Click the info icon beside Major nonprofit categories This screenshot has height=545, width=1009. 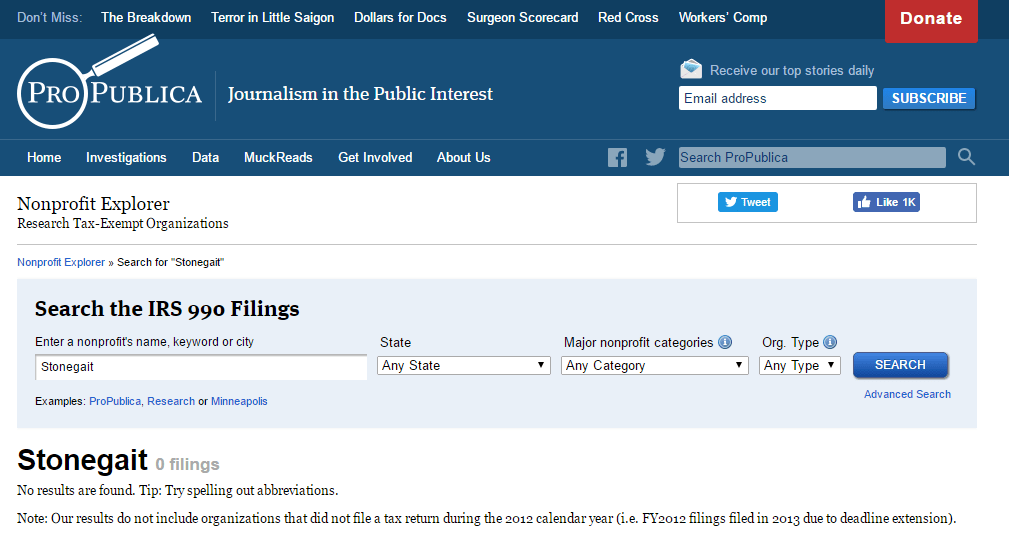click(725, 342)
